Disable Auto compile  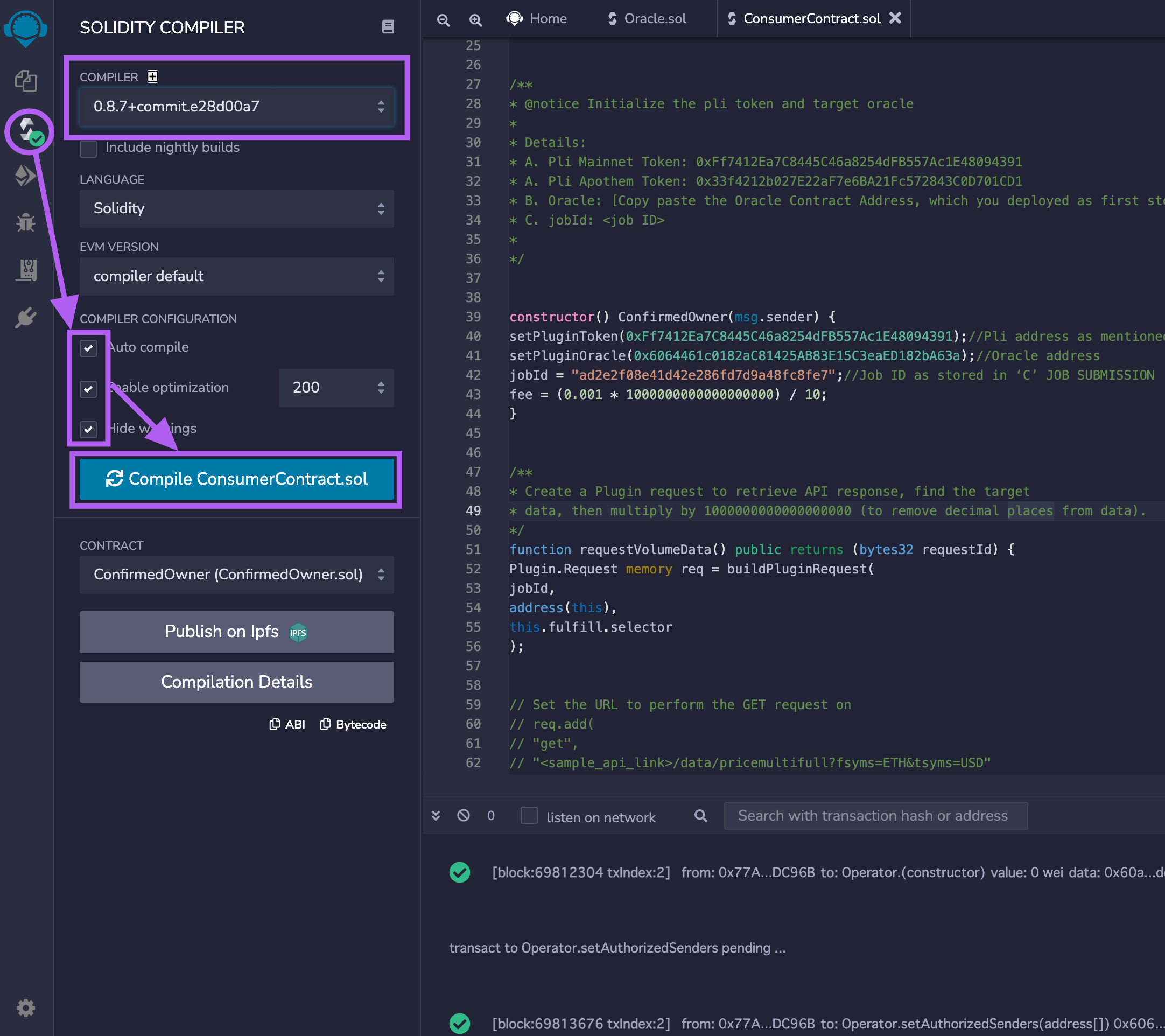click(88, 348)
